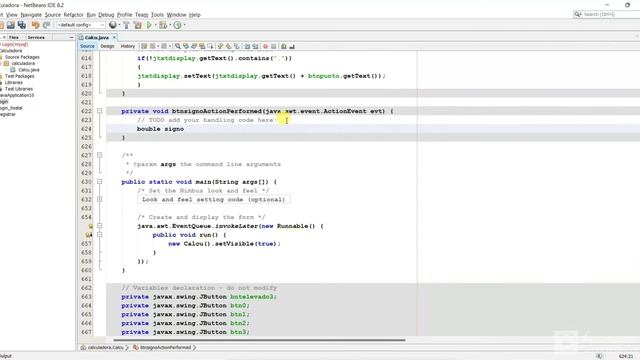Expand the folded Look and feel block at line 632
This screenshot has height=360, width=640.
(100, 199)
